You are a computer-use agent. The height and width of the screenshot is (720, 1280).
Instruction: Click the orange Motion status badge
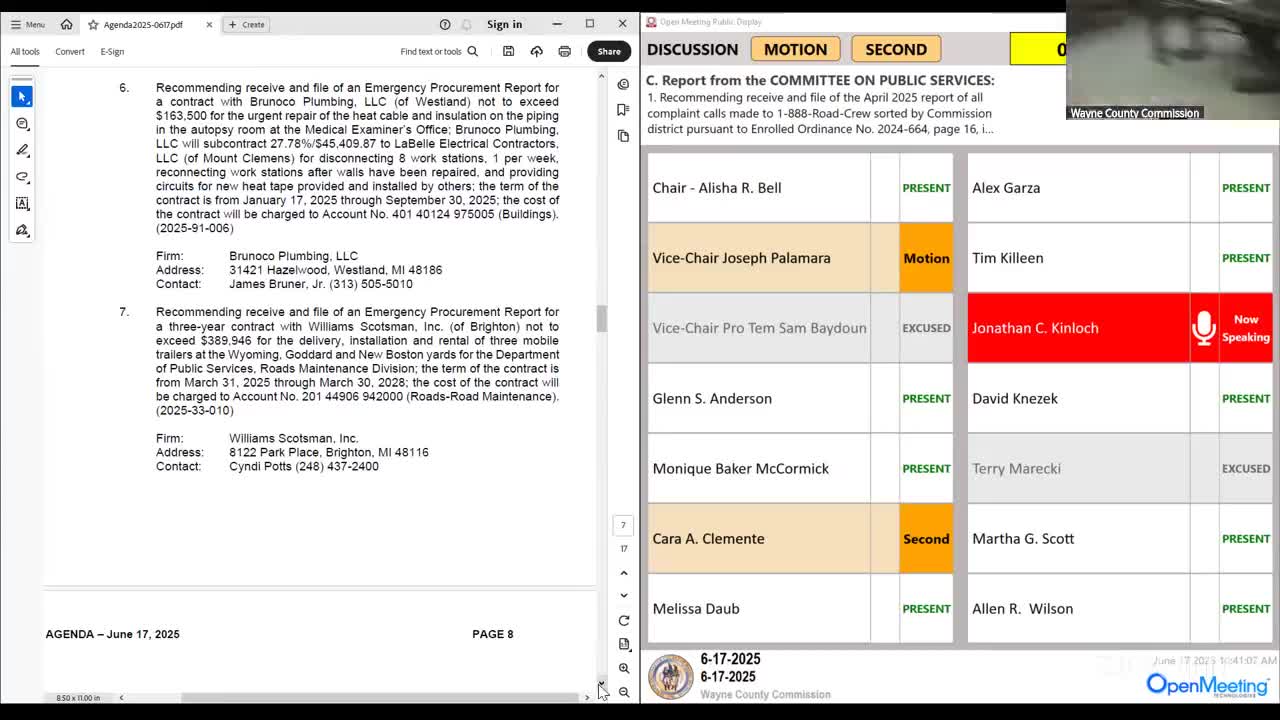[926, 258]
